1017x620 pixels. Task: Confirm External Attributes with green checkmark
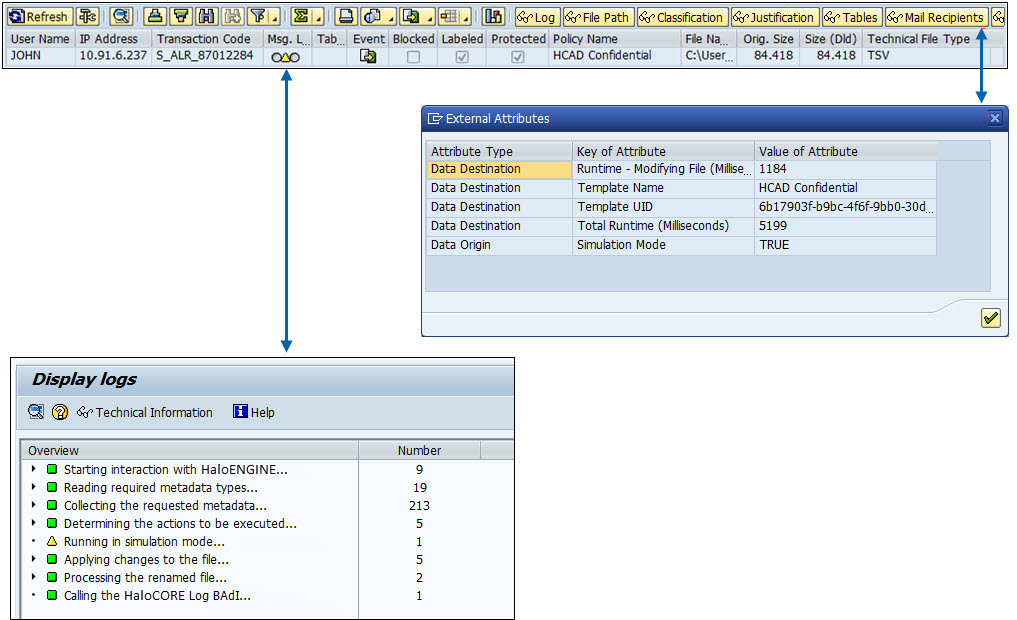click(x=990, y=318)
